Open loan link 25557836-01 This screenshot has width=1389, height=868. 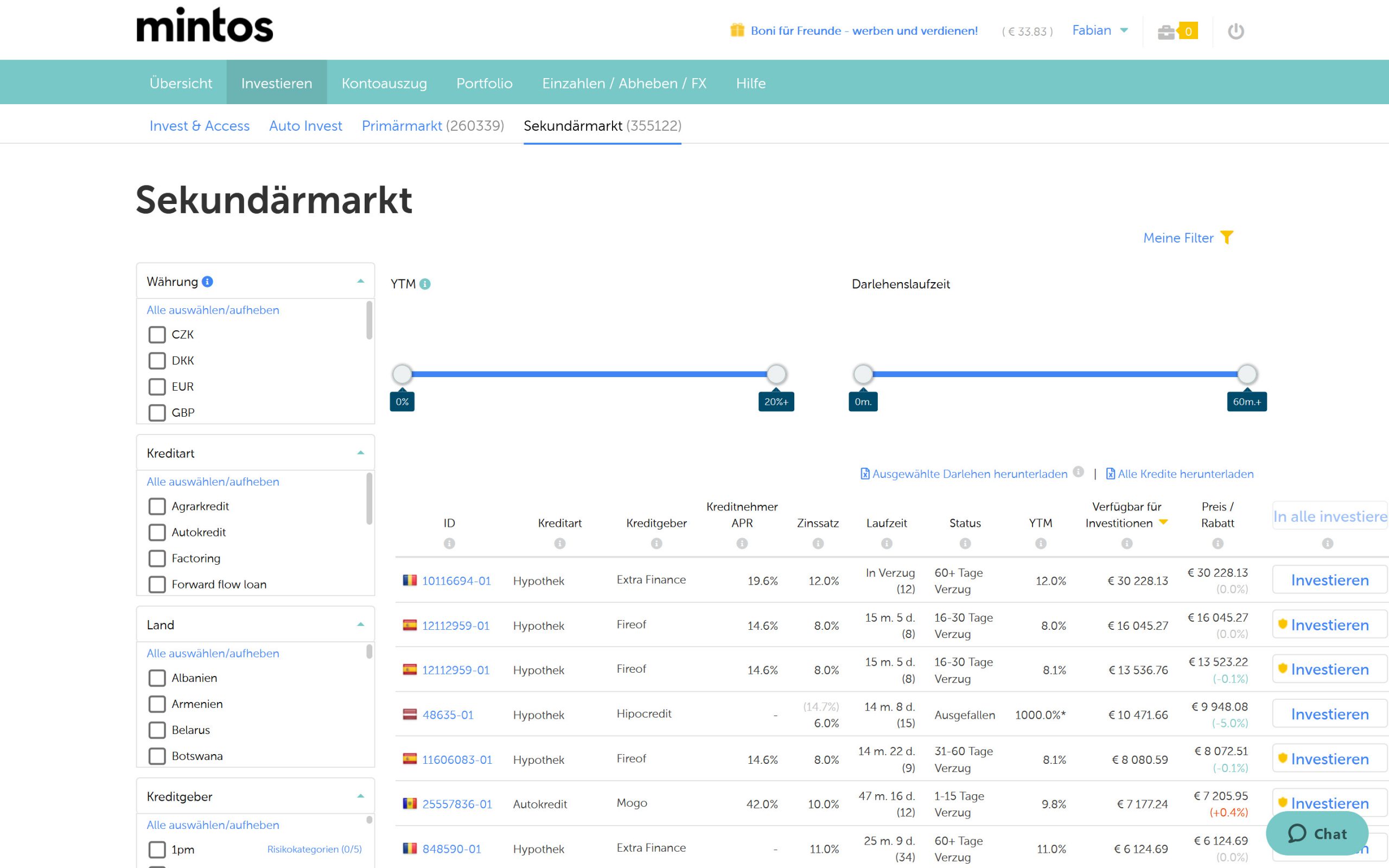(x=457, y=803)
